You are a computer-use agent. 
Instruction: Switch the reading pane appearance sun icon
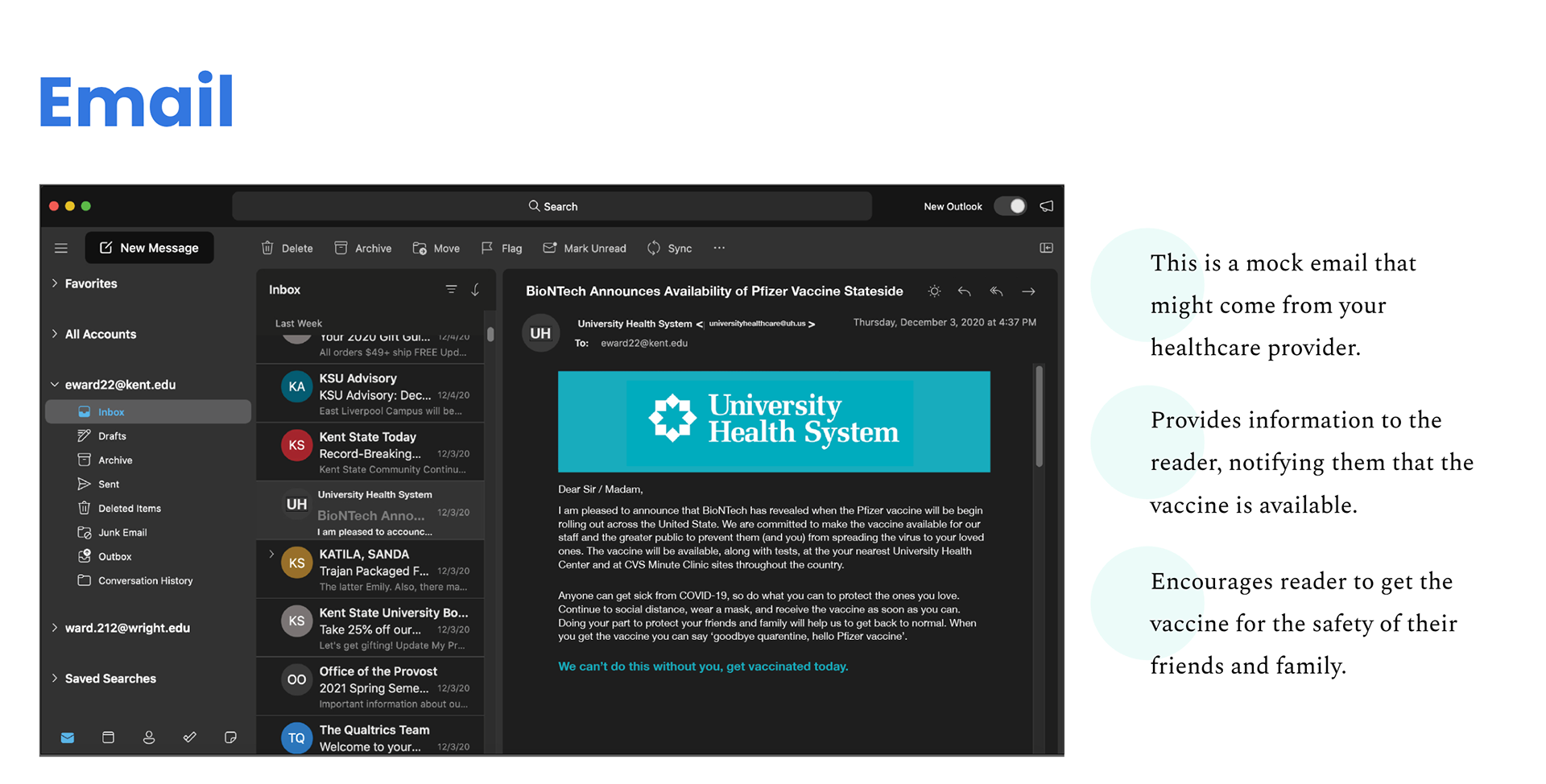[934, 291]
